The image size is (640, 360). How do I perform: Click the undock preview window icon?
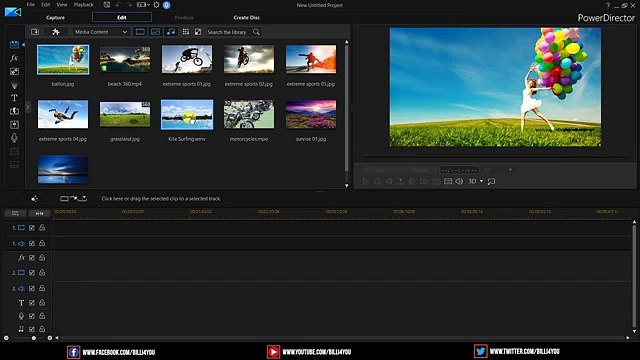click(491, 181)
